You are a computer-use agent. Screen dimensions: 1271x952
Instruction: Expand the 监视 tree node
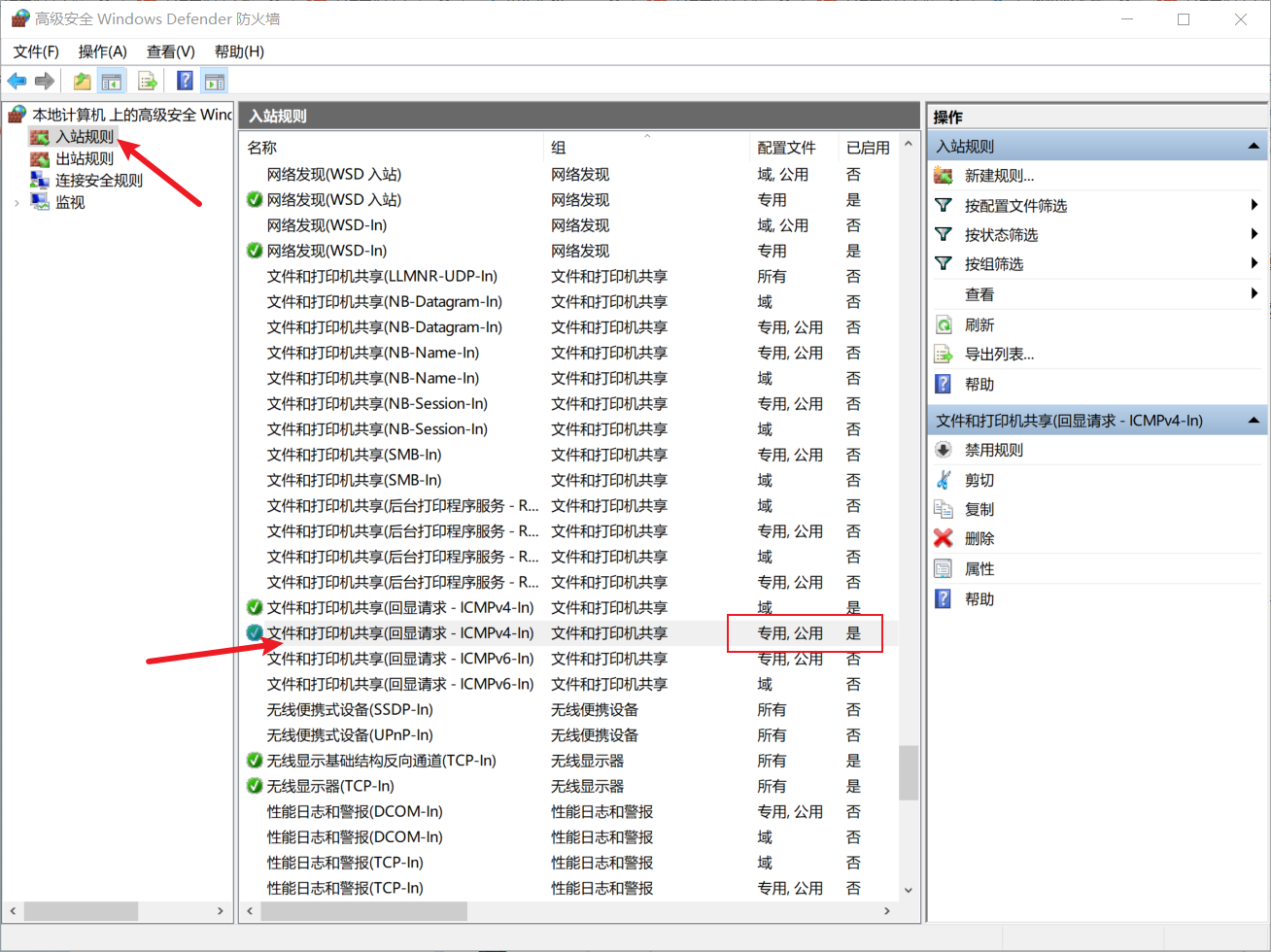tap(17, 203)
